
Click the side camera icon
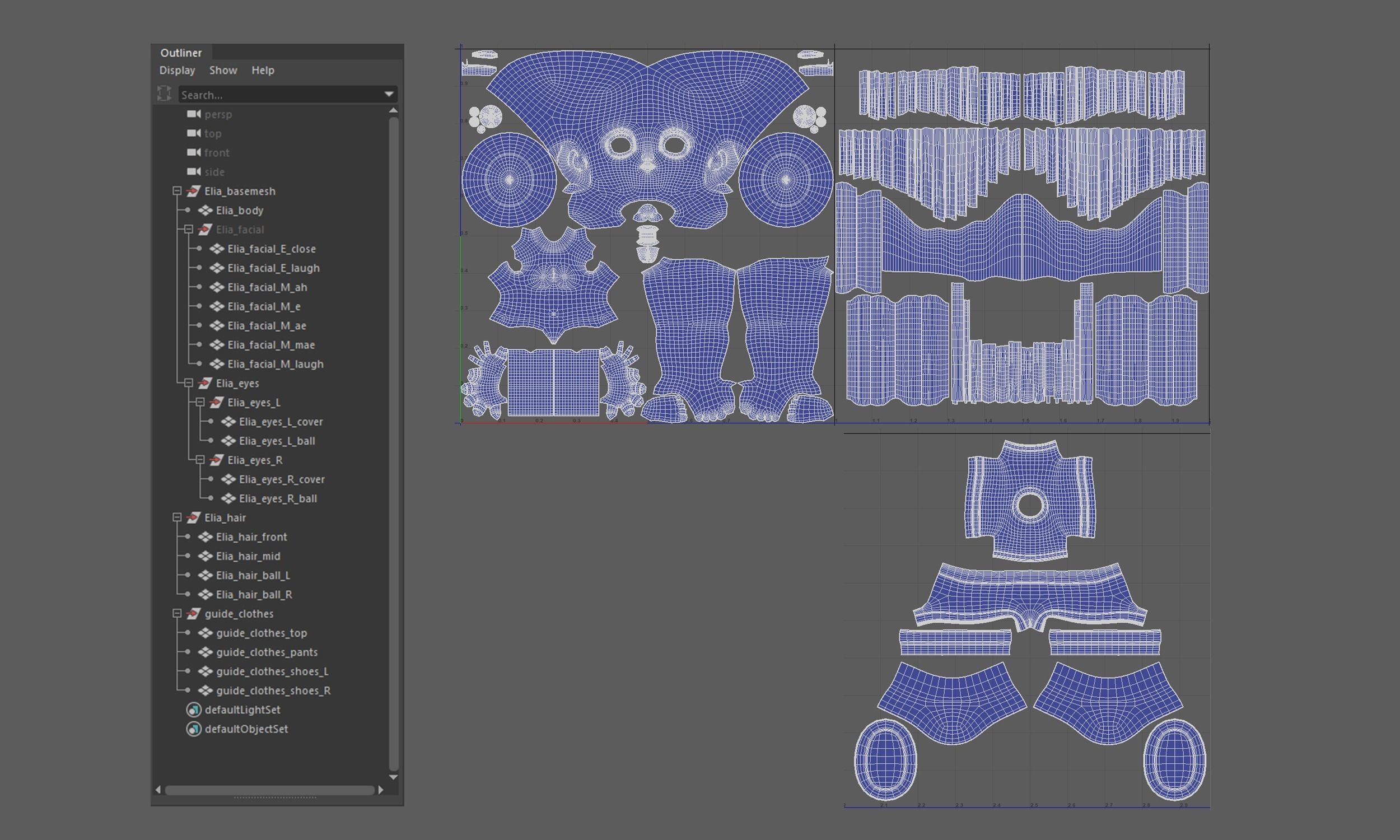click(x=194, y=171)
